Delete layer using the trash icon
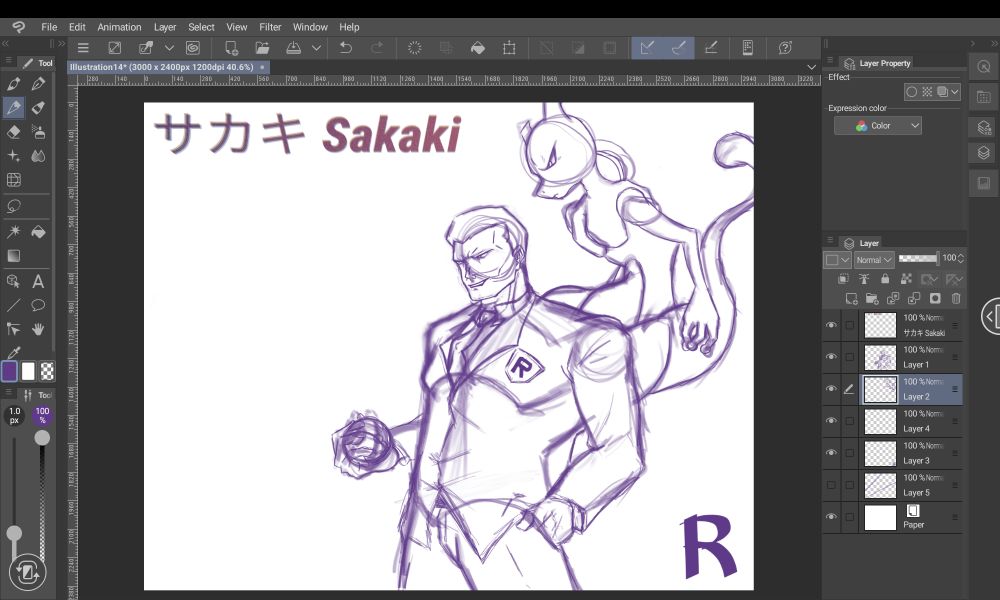This screenshot has height=600, width=1000. point(956,298)
